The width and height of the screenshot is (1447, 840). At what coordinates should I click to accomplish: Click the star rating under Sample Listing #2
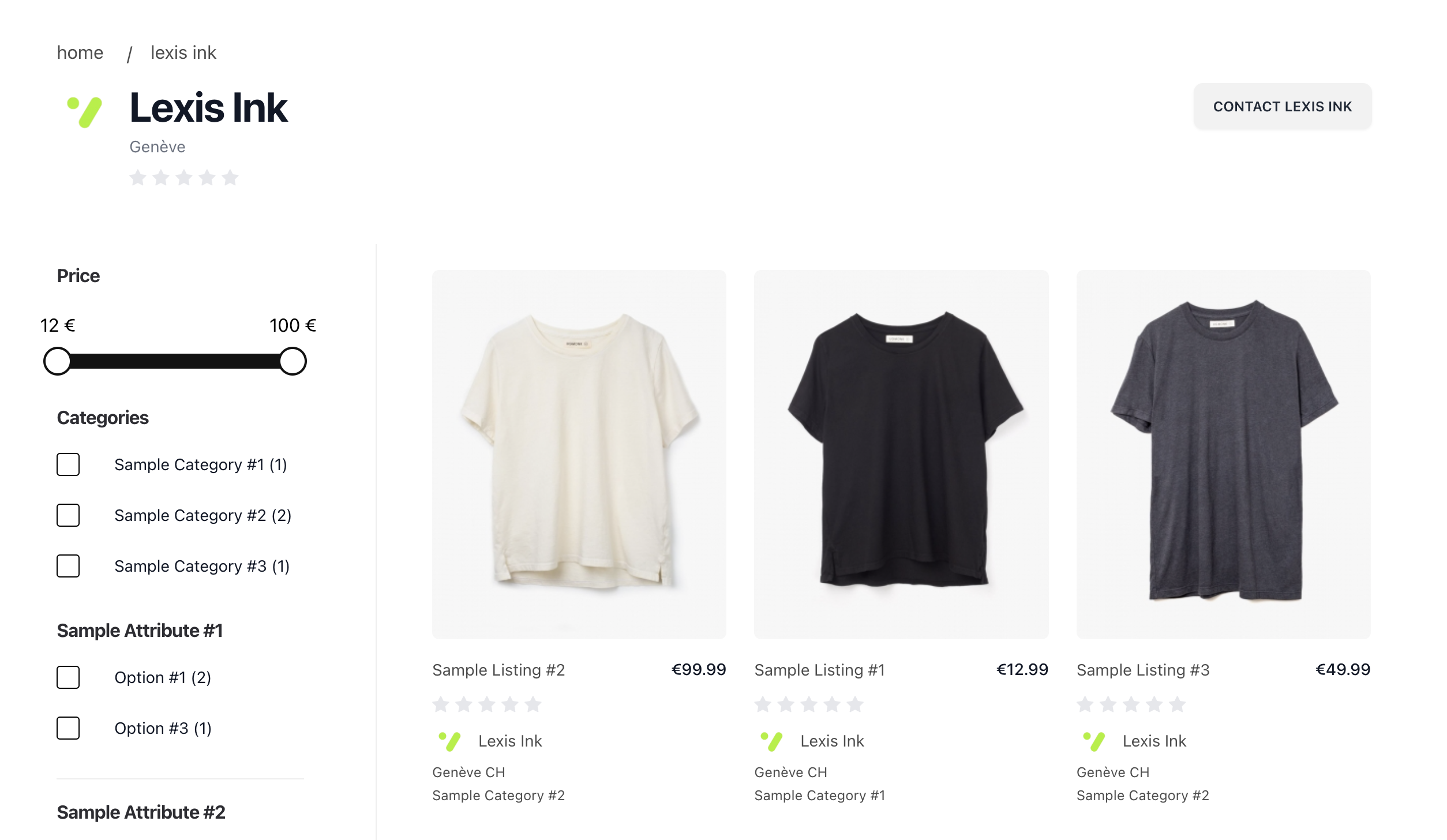[487, 704]
